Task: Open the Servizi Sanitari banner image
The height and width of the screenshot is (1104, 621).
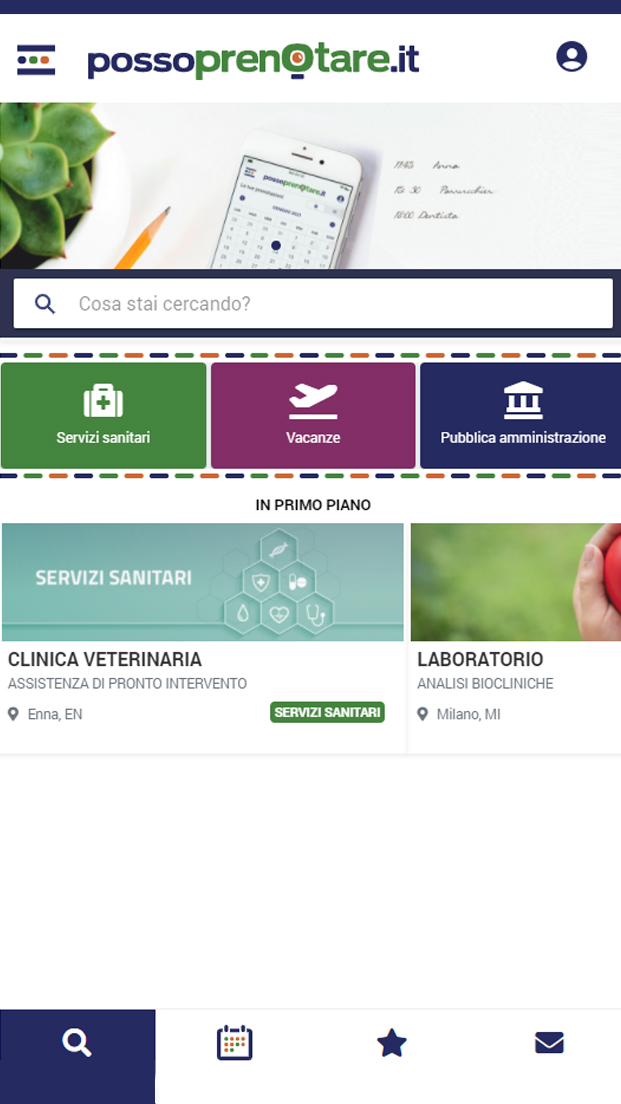Action: coord(203,582)
